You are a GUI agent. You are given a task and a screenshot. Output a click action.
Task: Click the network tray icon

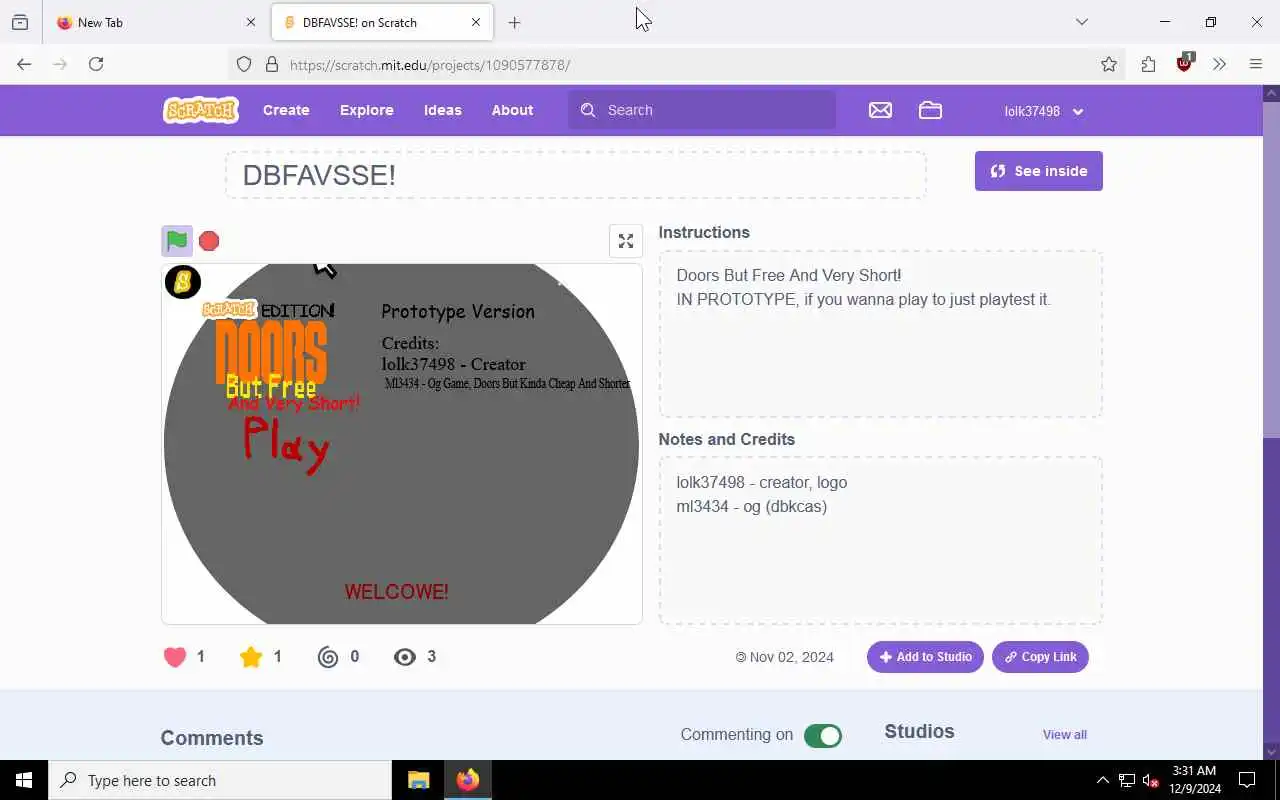pos(1127,780)
